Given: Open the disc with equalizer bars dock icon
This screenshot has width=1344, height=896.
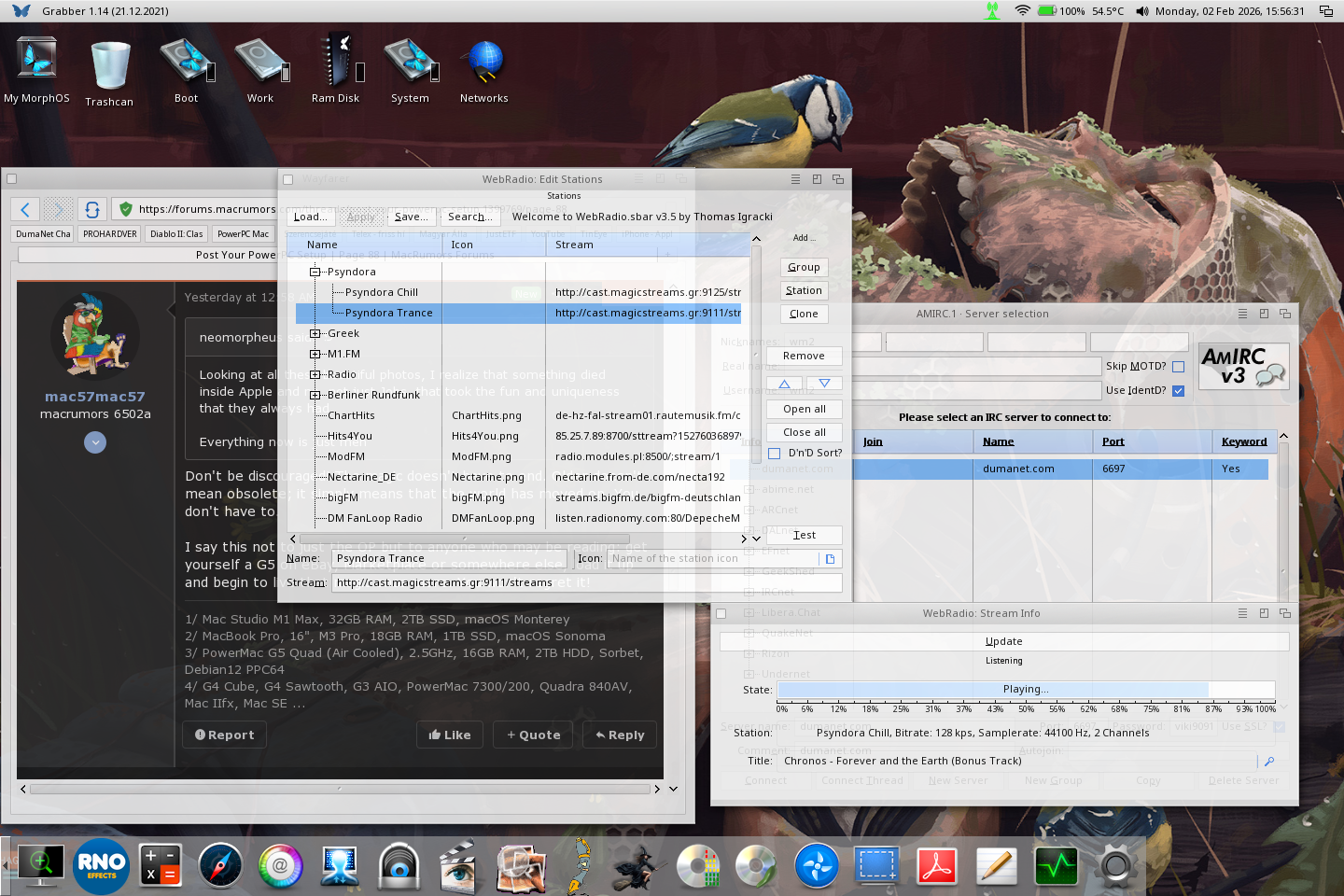Looking at the screenshot, I should [x=697, y=865].
